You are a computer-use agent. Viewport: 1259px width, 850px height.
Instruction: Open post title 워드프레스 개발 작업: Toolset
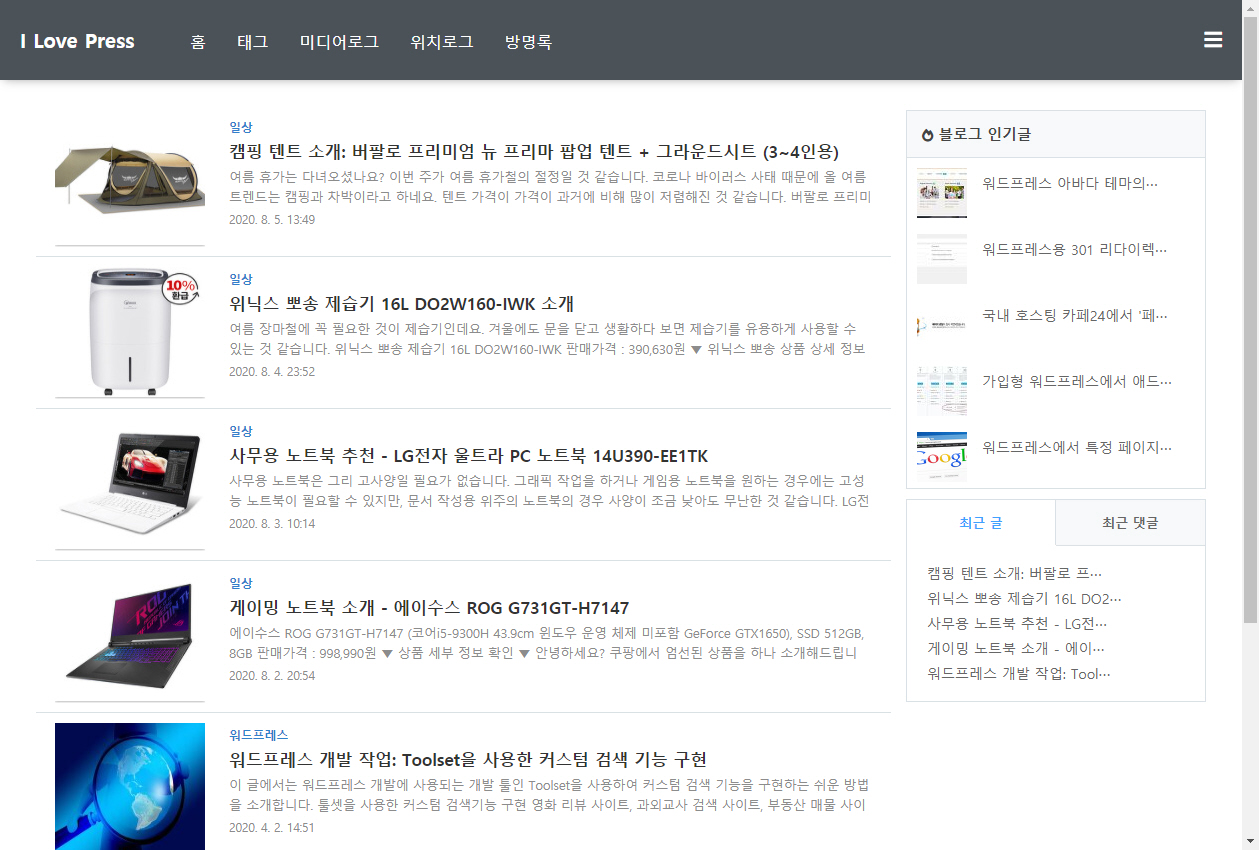point(468,759)
